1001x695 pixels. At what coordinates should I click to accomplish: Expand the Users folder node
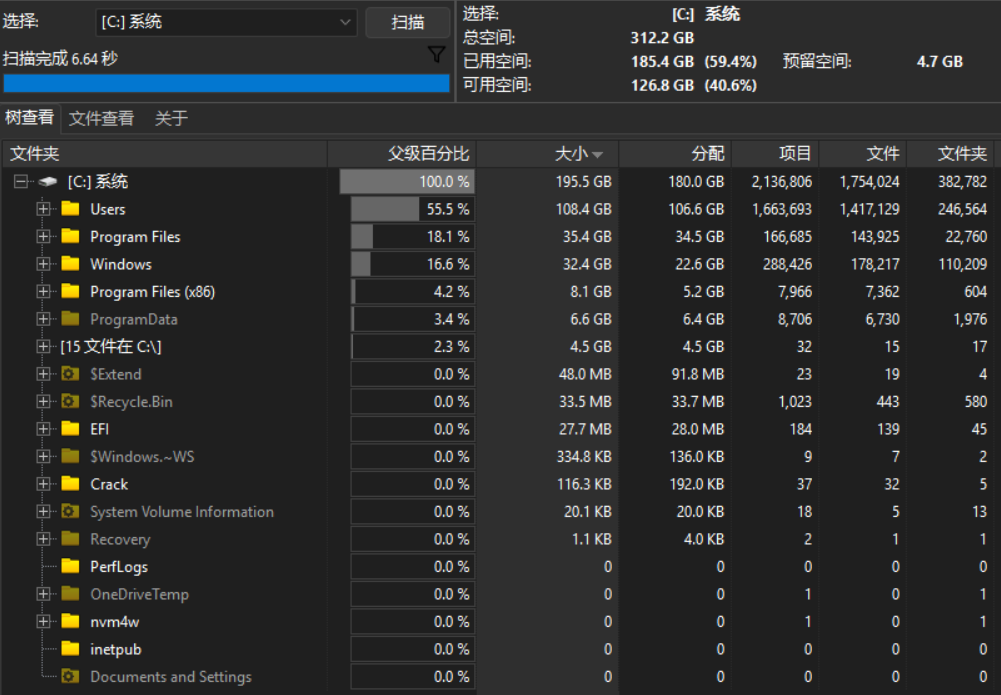pos(43,209)
